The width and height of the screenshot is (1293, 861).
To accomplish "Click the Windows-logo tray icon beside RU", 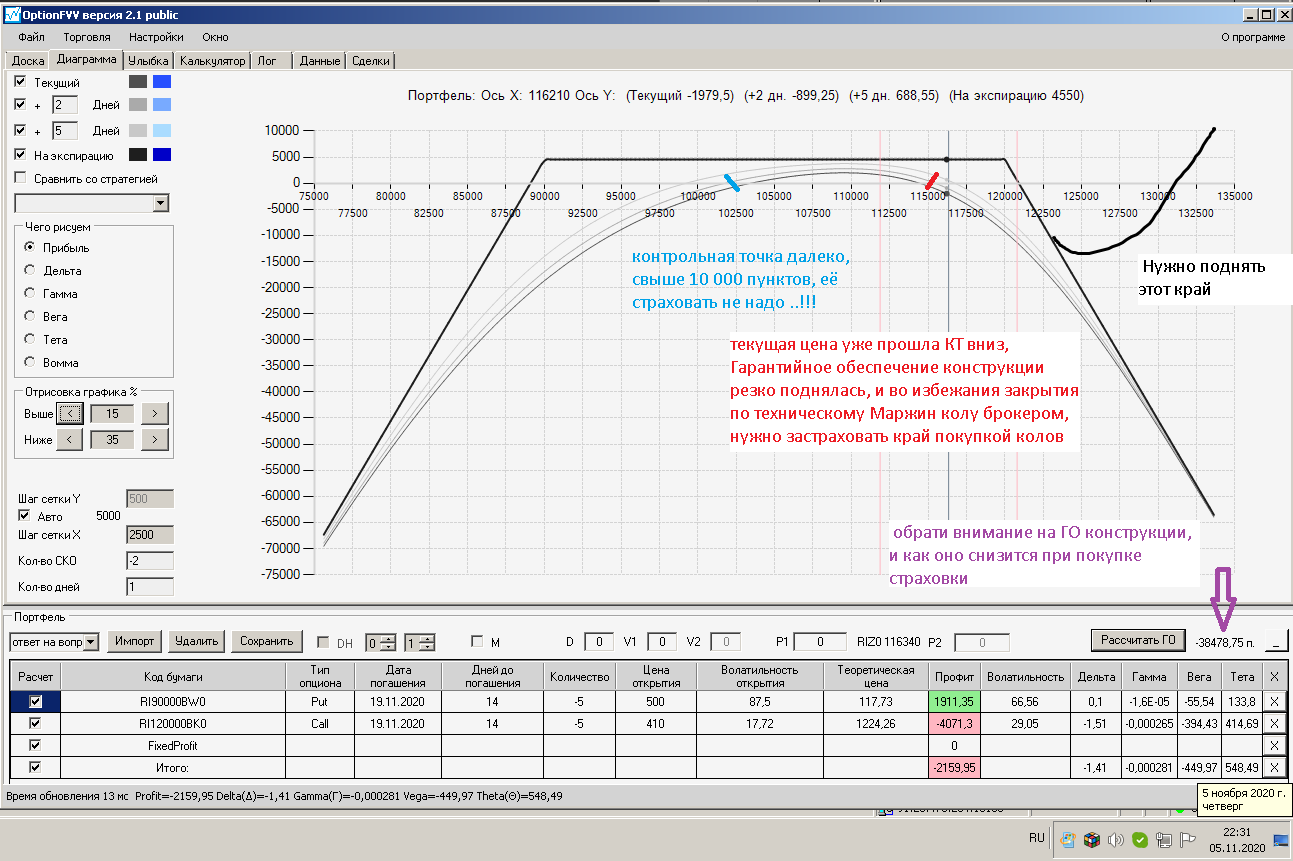I will [x=1068, y=840].
